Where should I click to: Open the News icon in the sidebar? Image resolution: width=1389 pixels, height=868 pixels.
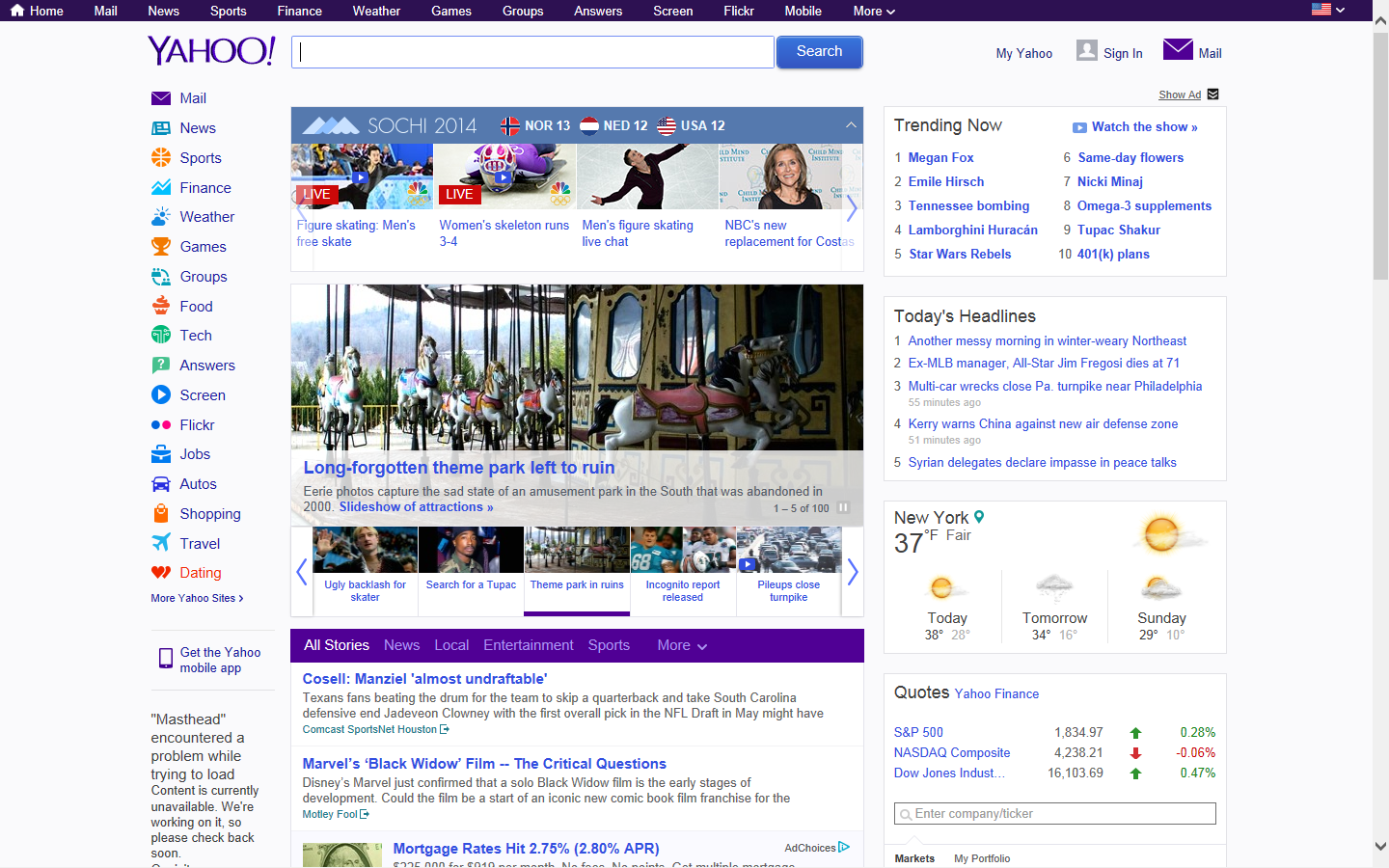[x=161, y=128]
